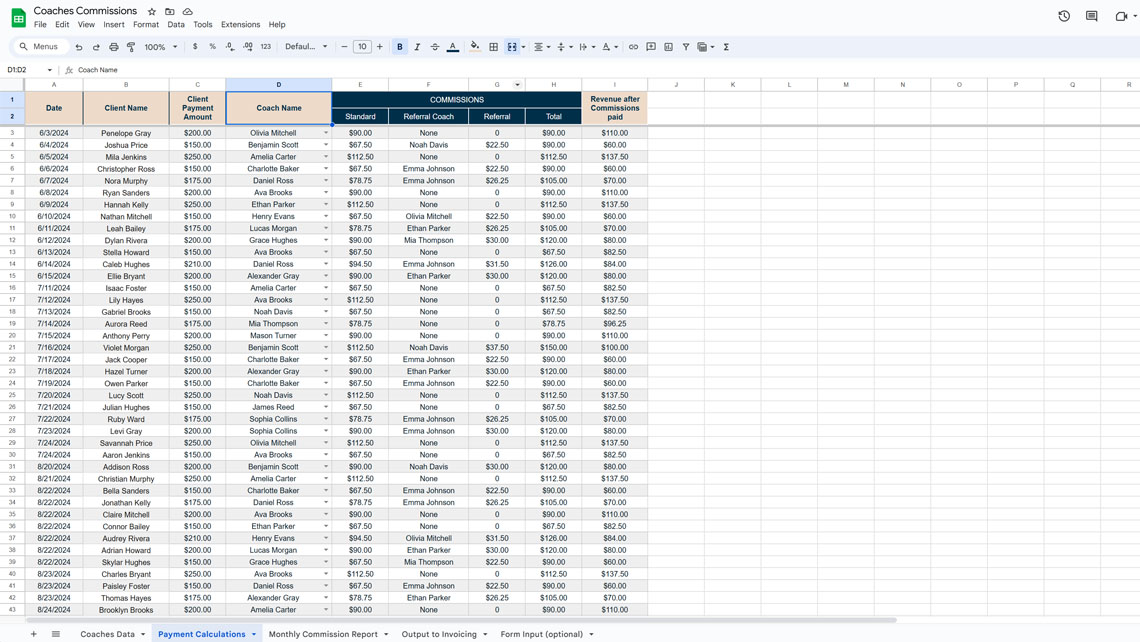This screenshot has width=1140, height=642.
Task: Open the Borders tool
Action: coord(494,47)
